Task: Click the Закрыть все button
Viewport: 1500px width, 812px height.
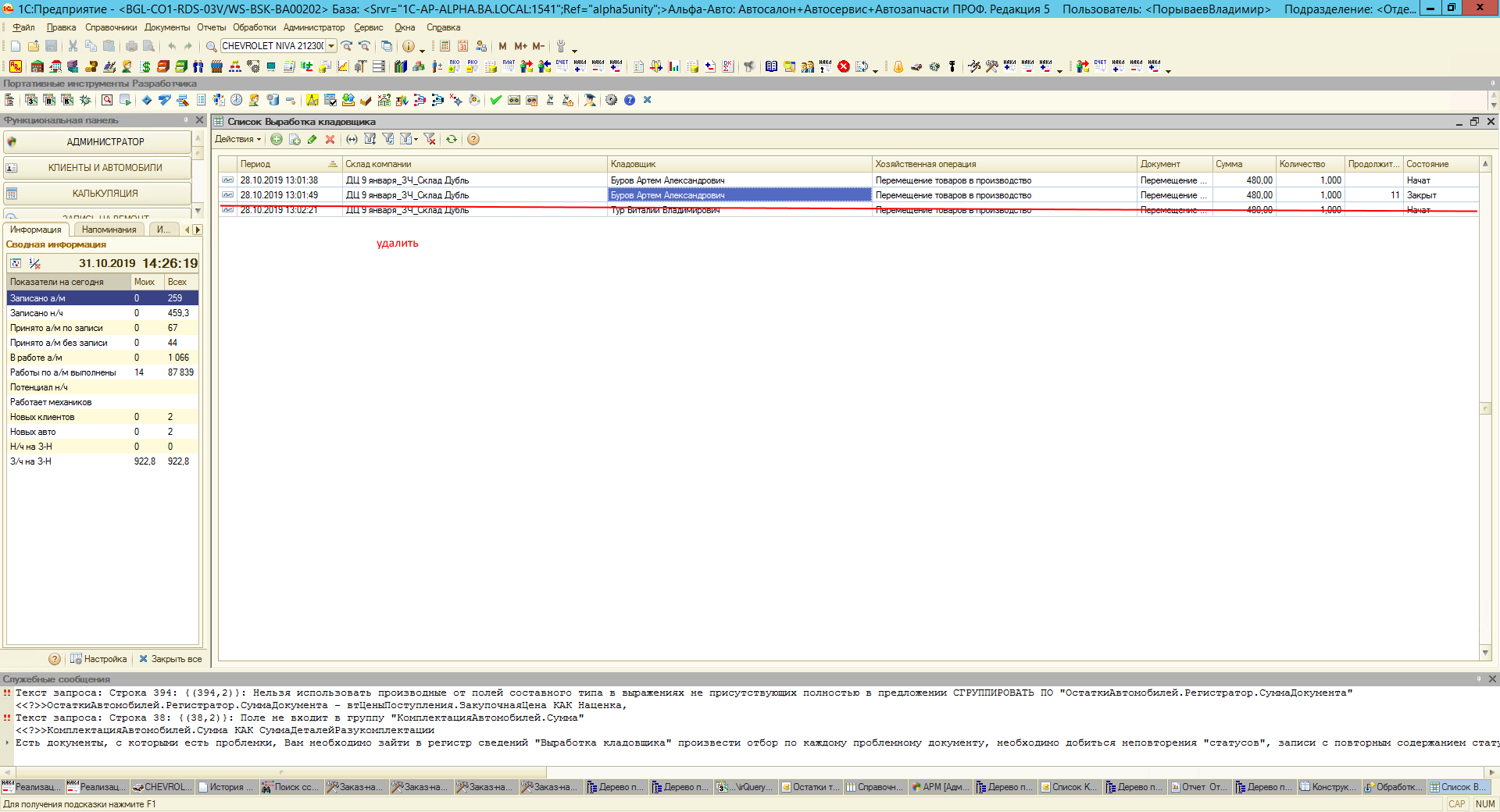Action: (x=170, y=659)
